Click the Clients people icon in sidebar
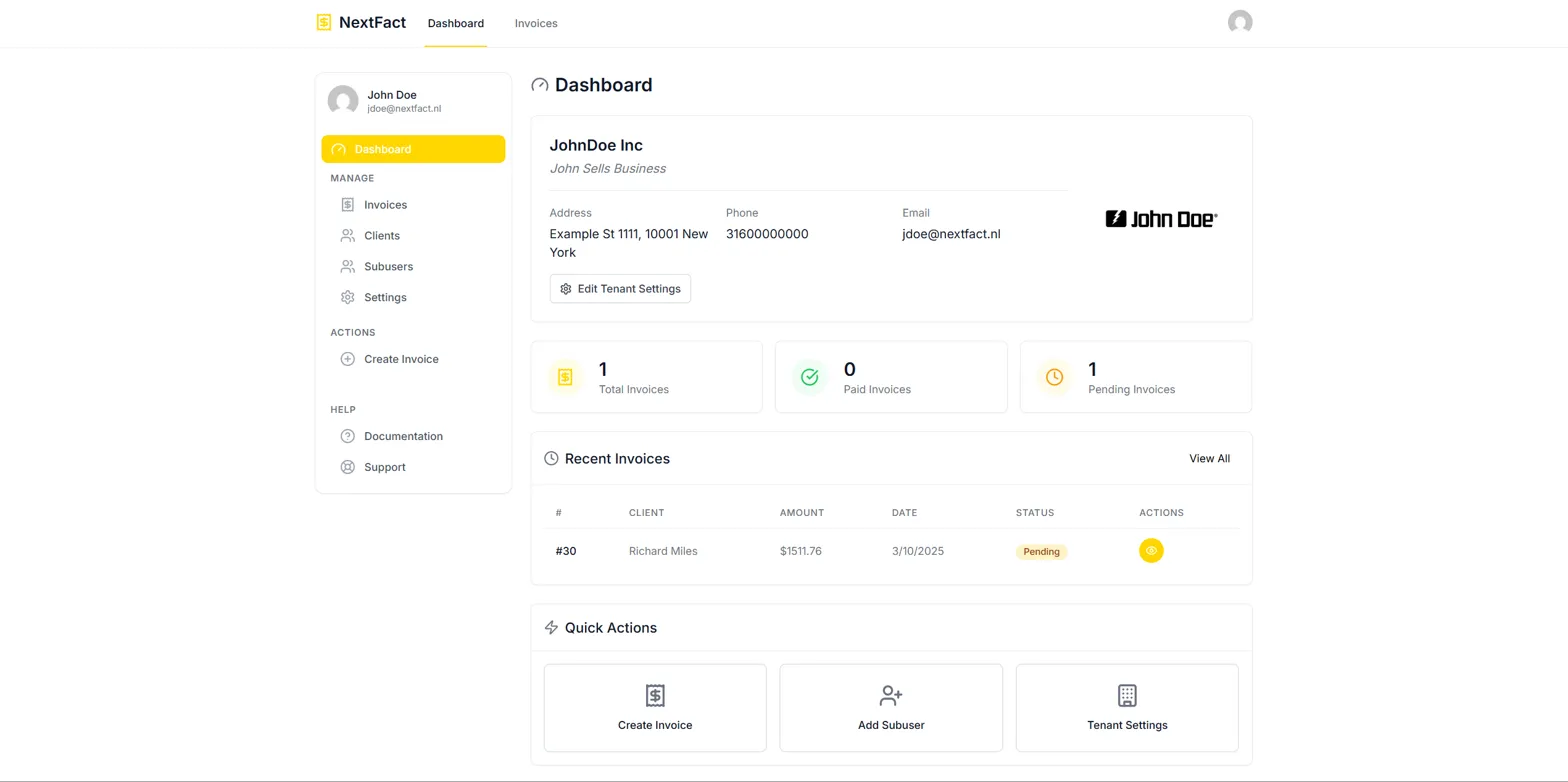Screen dimensions: 1568x782 347,236
